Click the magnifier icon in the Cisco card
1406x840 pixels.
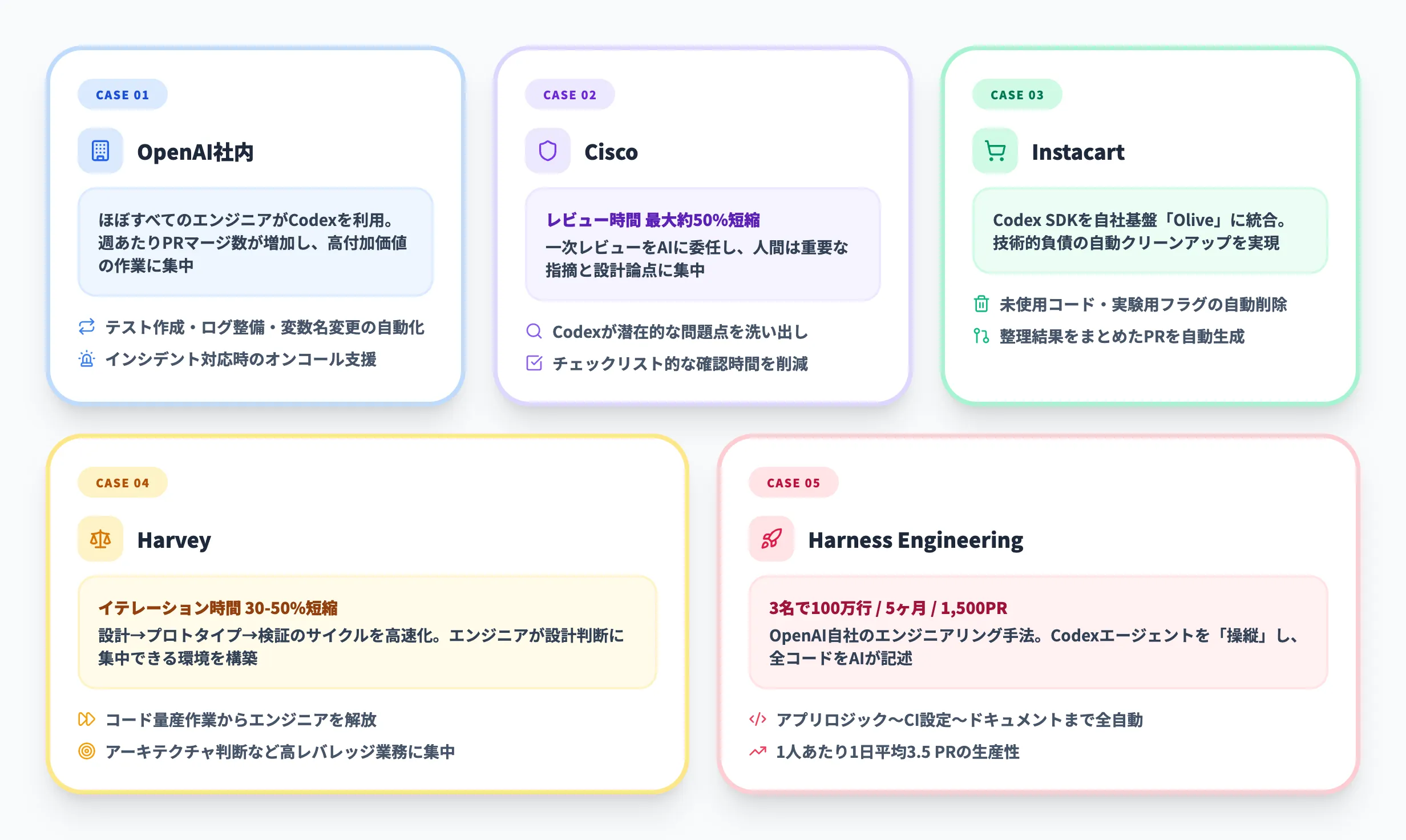(534, 330)
